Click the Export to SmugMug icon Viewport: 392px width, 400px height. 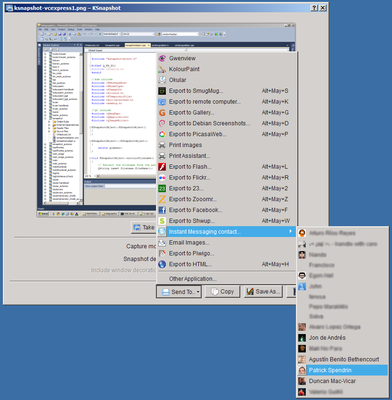(162, 91)
